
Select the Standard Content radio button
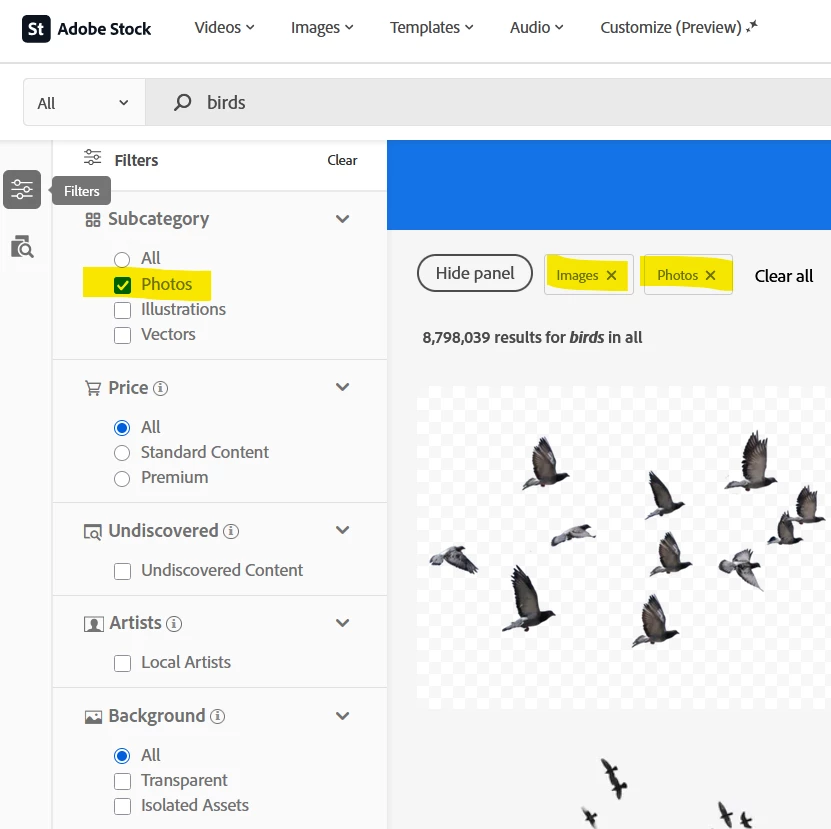pyautogui.click(x=122, y=453)
